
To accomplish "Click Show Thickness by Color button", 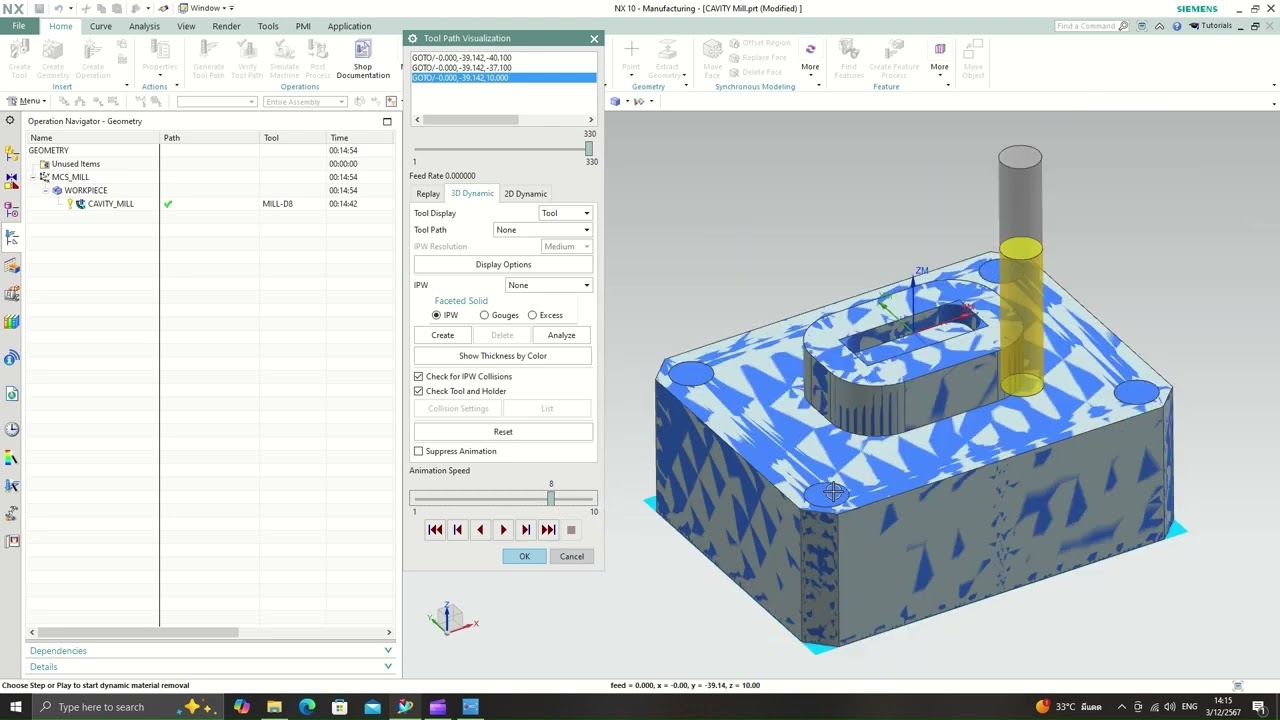I will click(x=503, y=356).
